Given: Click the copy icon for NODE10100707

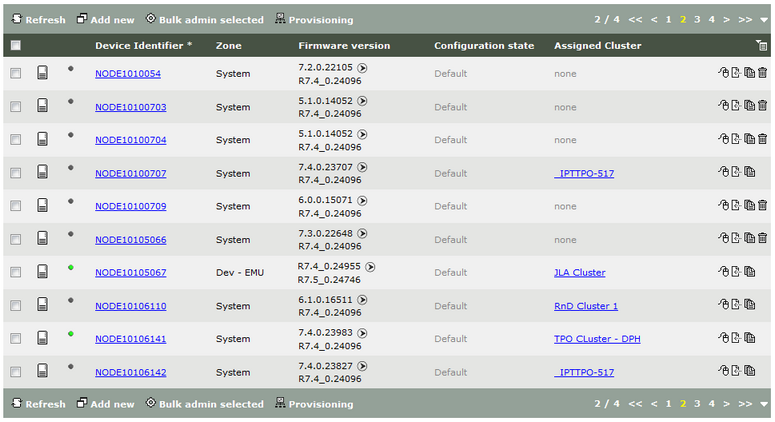Looking at the screenshot, I should [x=749, y=171].
